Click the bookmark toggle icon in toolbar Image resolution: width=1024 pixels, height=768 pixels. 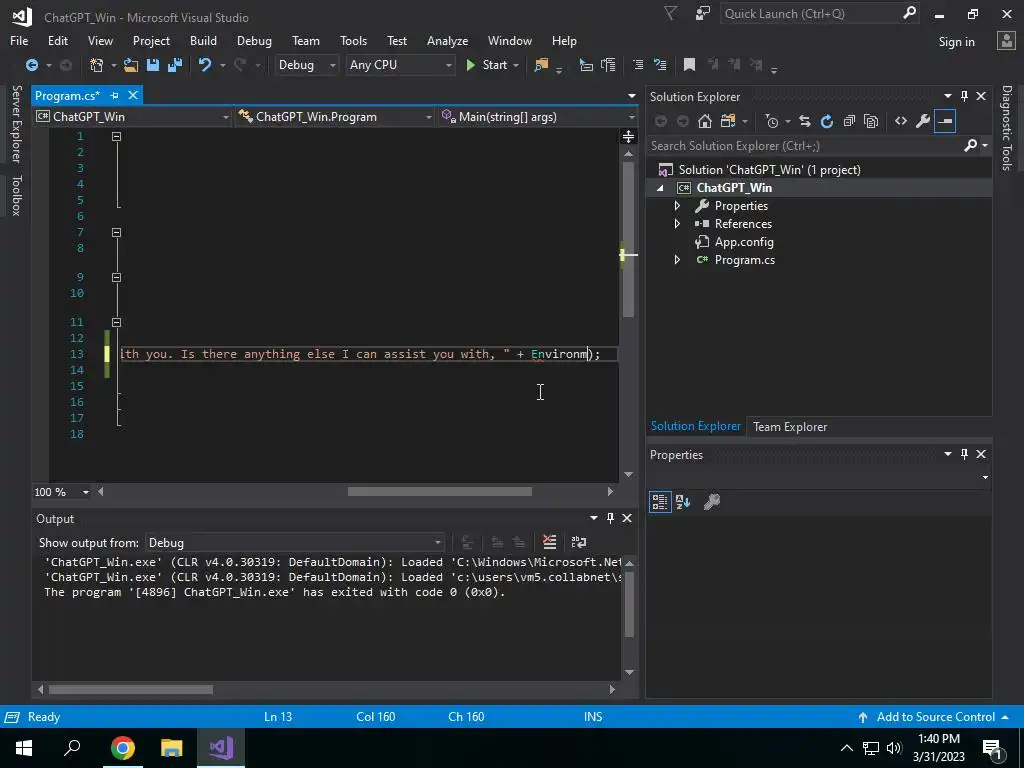[689, 65]
